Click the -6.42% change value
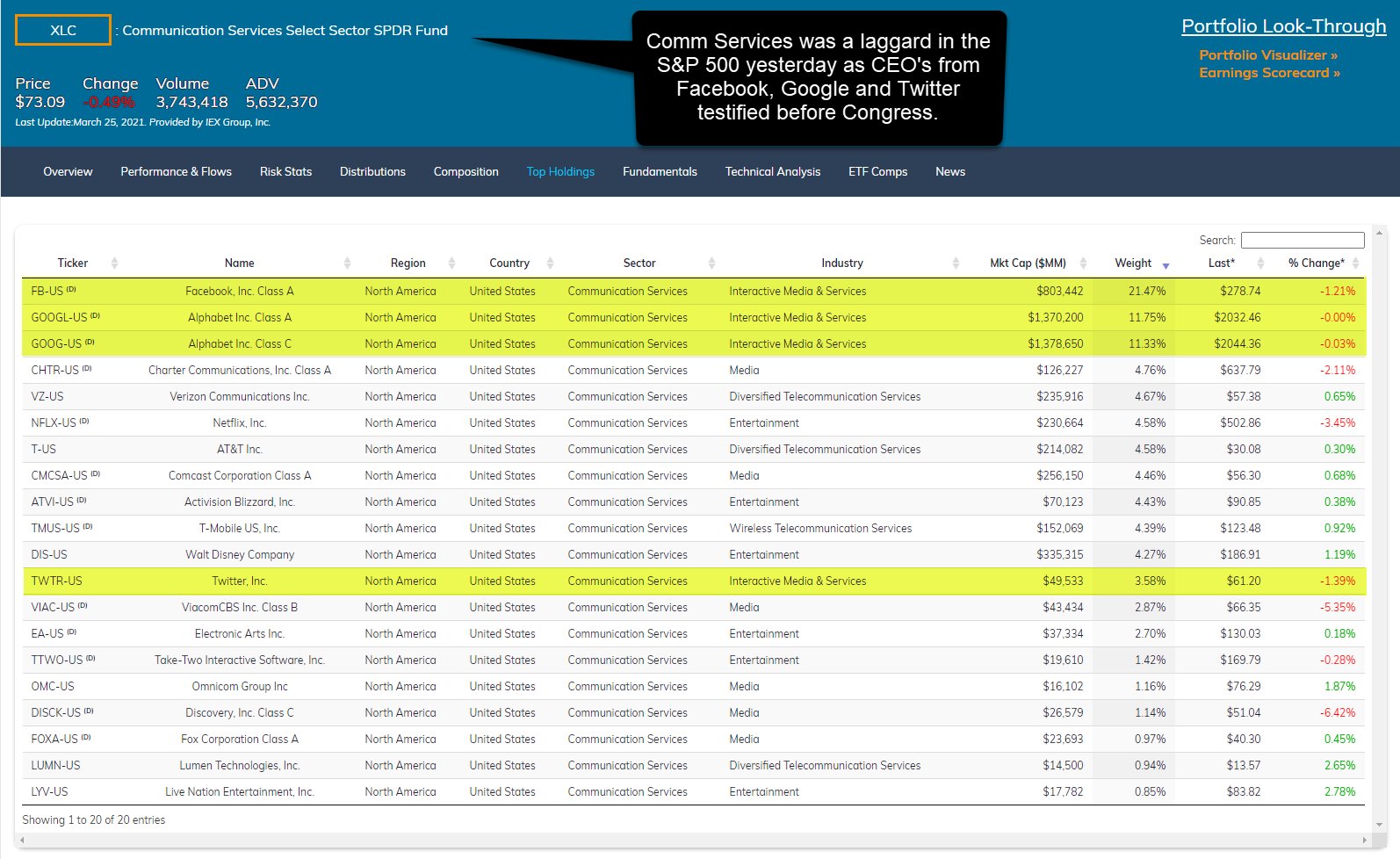The image size is (1400, 859). [1338, 713]
